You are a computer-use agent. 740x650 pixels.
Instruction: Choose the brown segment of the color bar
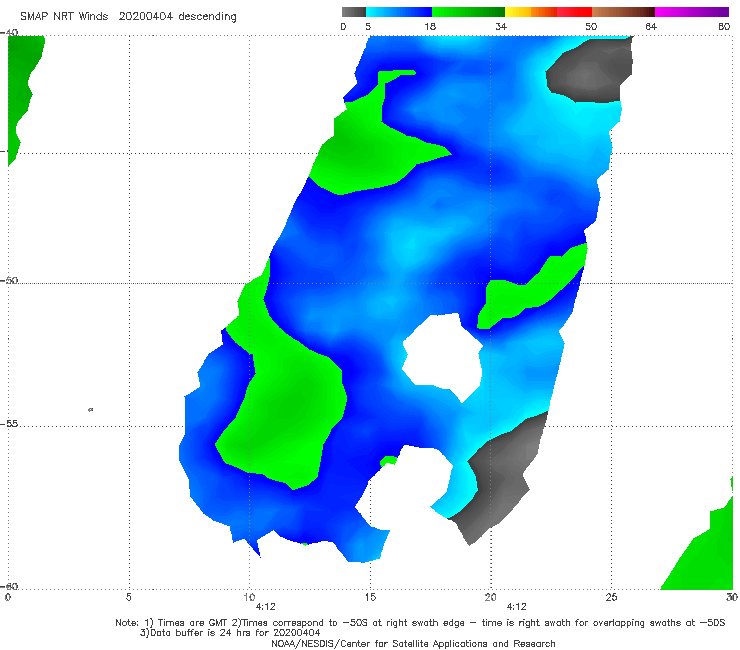(623, 12)
